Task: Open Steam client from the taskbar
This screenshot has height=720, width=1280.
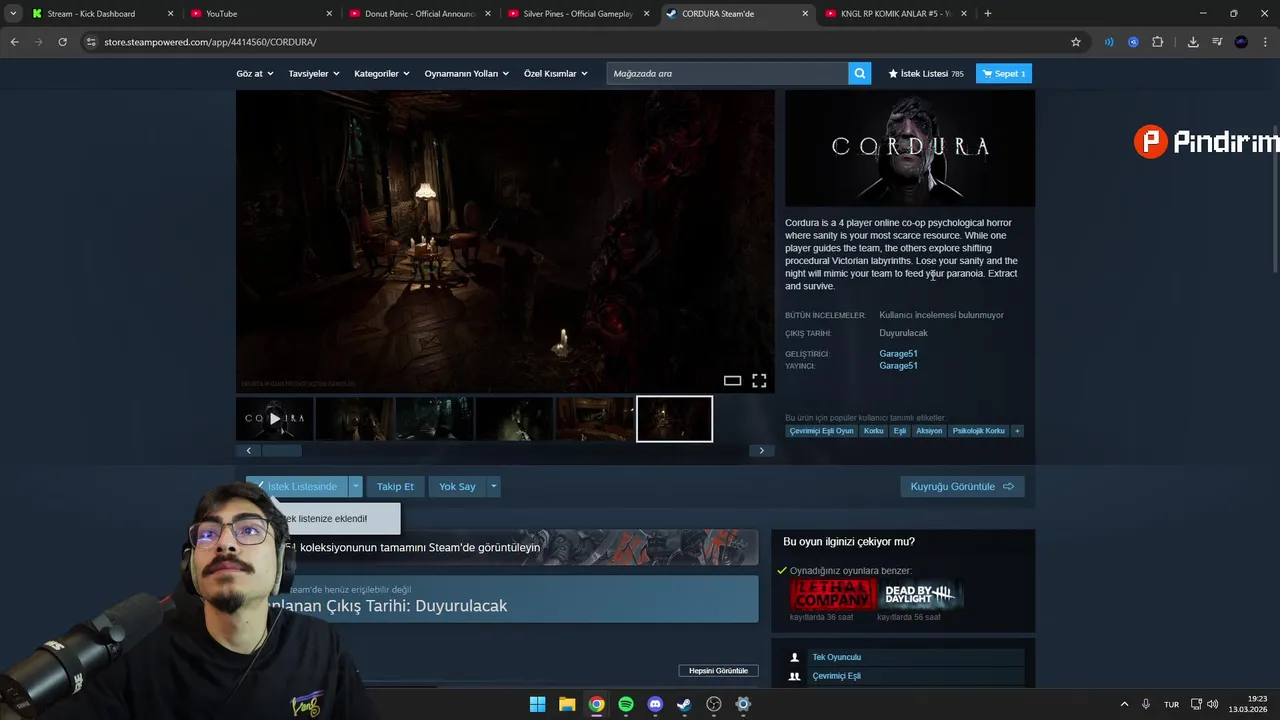Action: pos(684,704)
